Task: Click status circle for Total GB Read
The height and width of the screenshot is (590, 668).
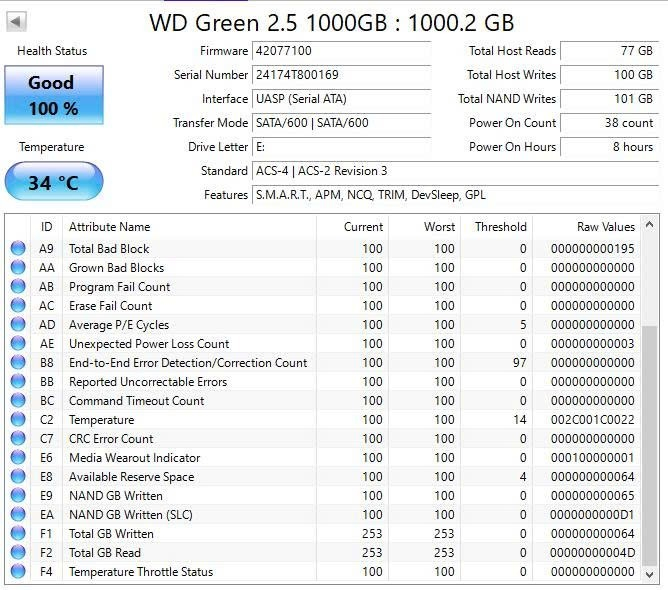Action: coord(18,552)
